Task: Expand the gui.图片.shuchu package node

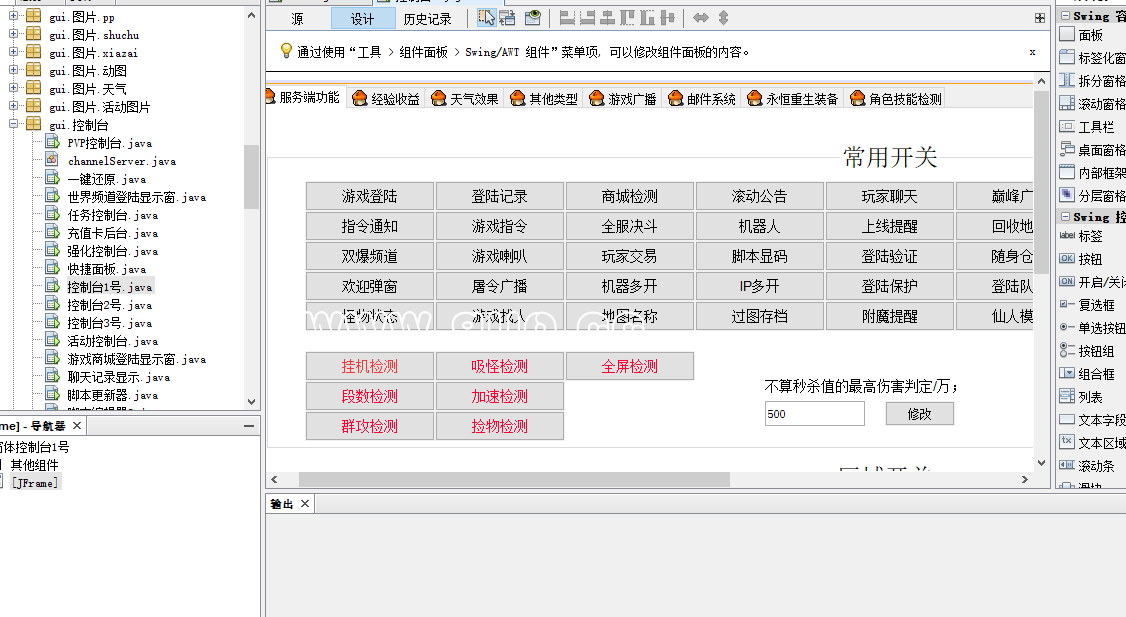Action: pyautogui.click(x=13, y=33)
